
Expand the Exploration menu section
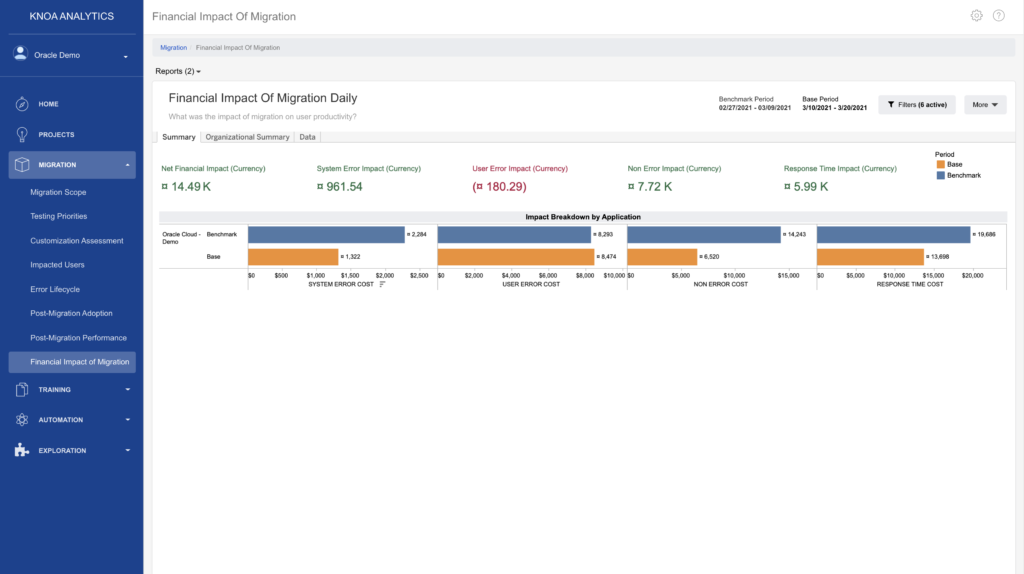(x=127, y=451)
